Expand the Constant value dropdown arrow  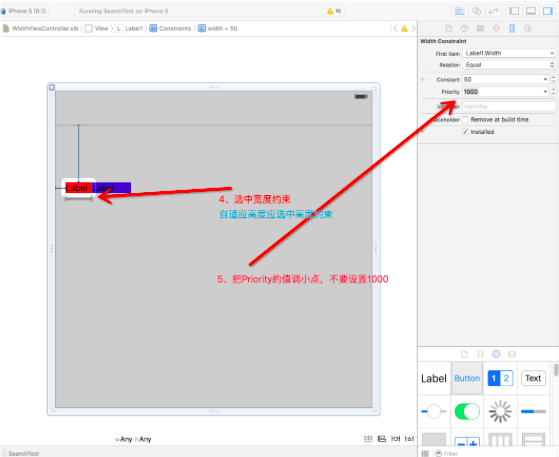[545, 79]
